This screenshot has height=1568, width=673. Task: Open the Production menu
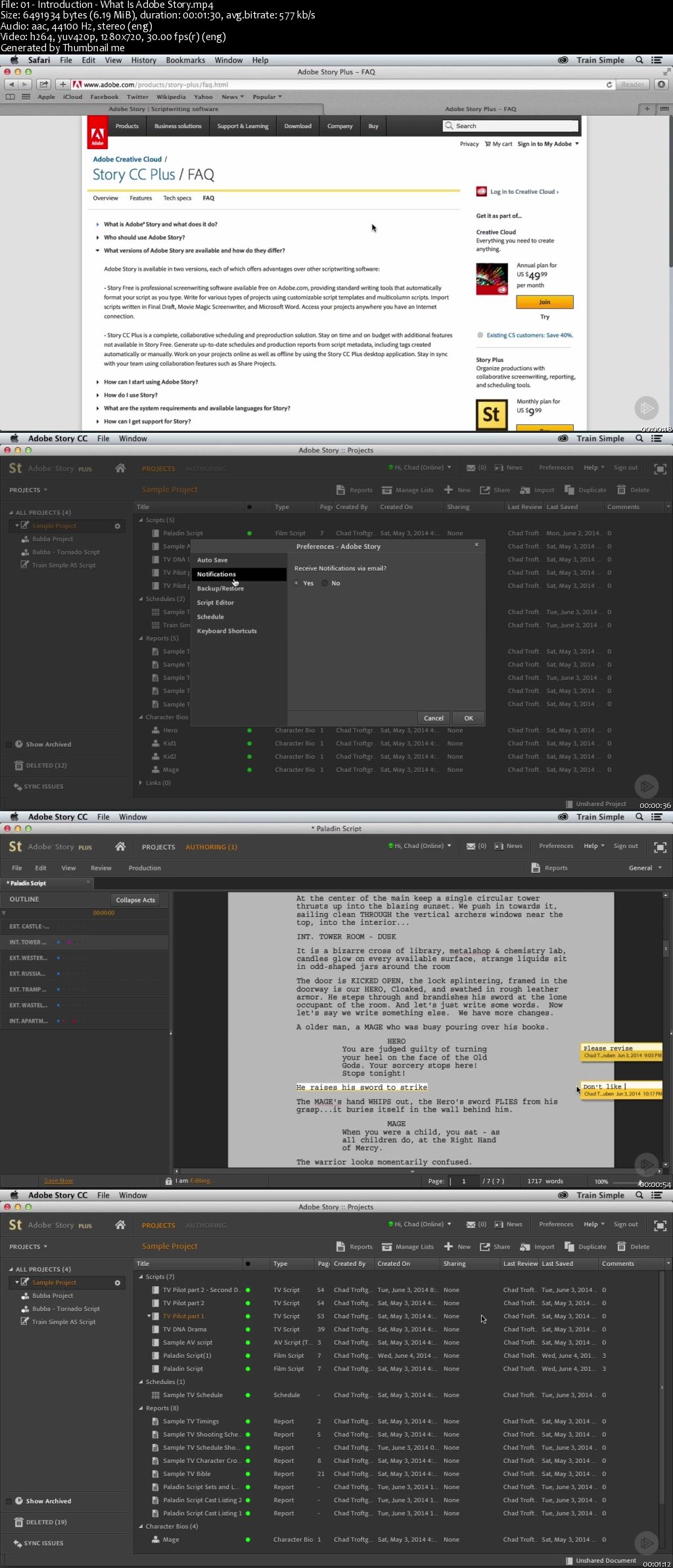145,868
